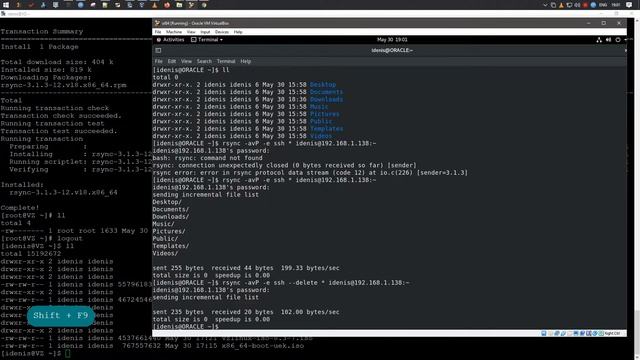Viewport: 640px width, 360px height.
Task: Click 'Complete!' line in PuTTY window
Action: pyautogui.click(x=20, y=208)
